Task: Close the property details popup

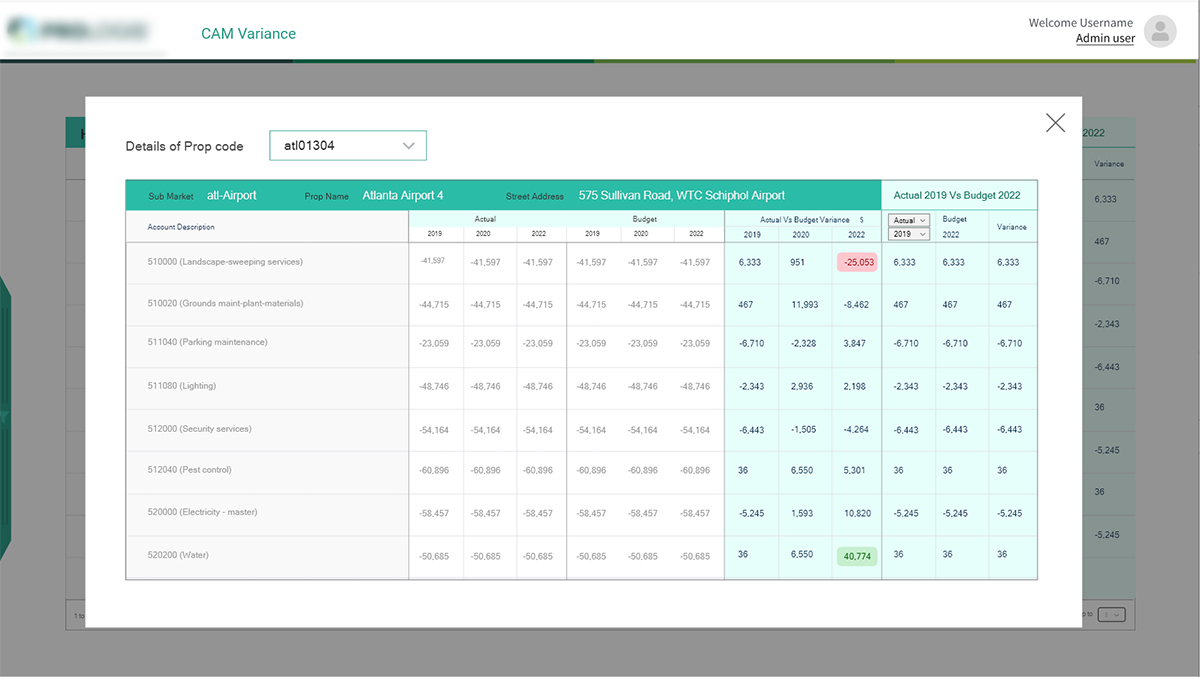Action: click(1055, 123)
